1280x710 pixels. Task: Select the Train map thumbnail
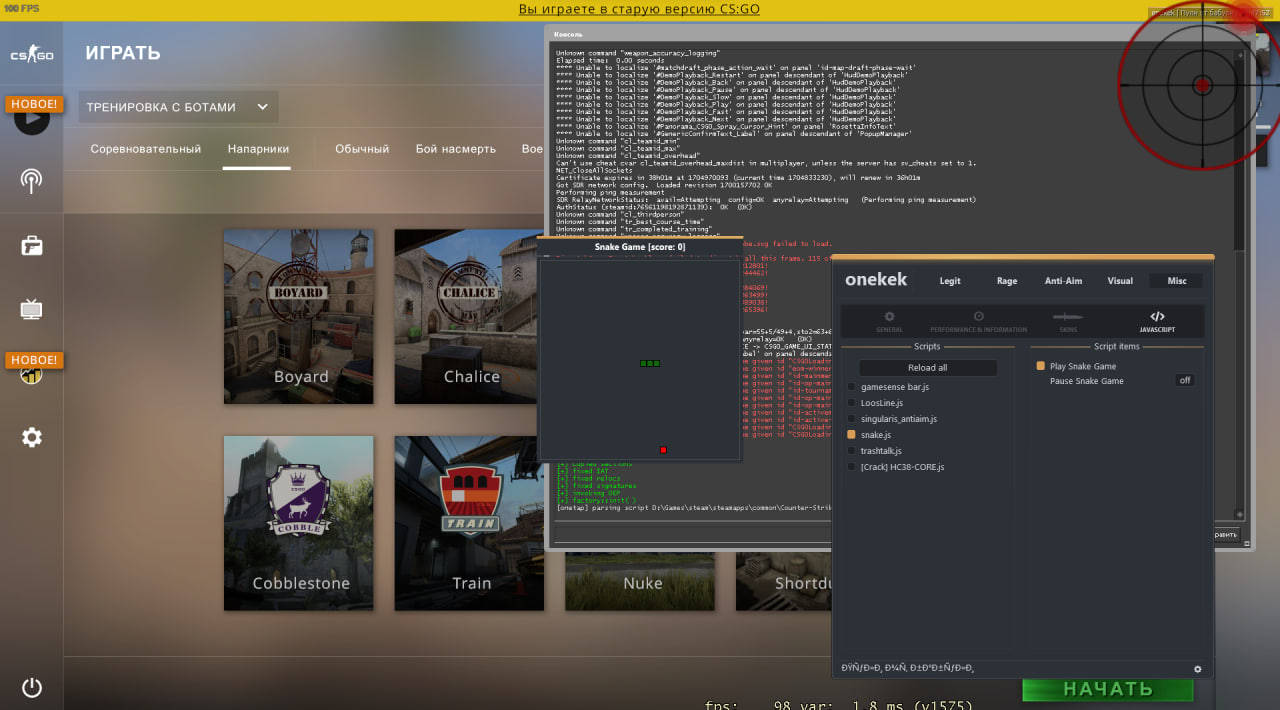470,523
